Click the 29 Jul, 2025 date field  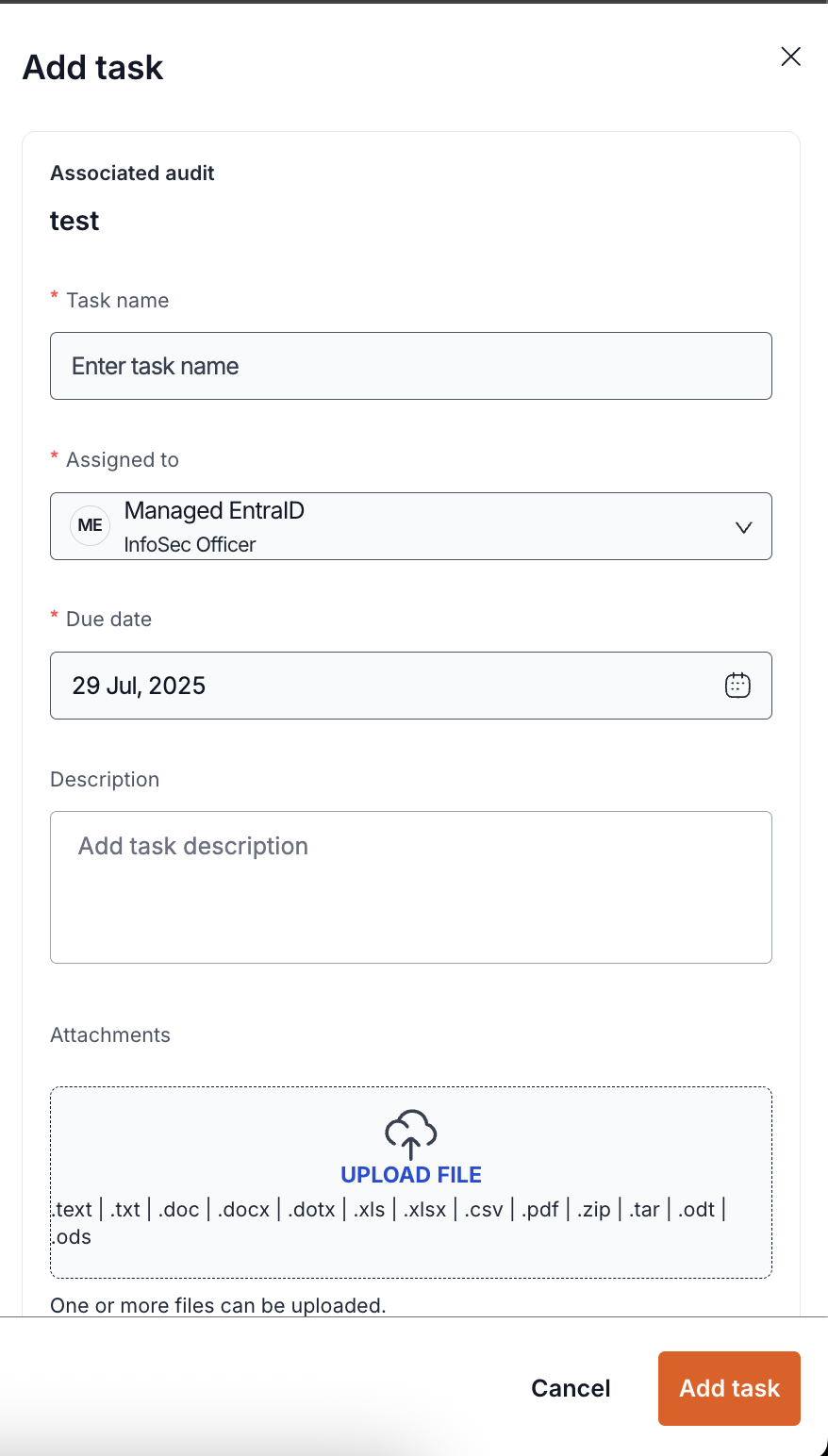(377, 686)
